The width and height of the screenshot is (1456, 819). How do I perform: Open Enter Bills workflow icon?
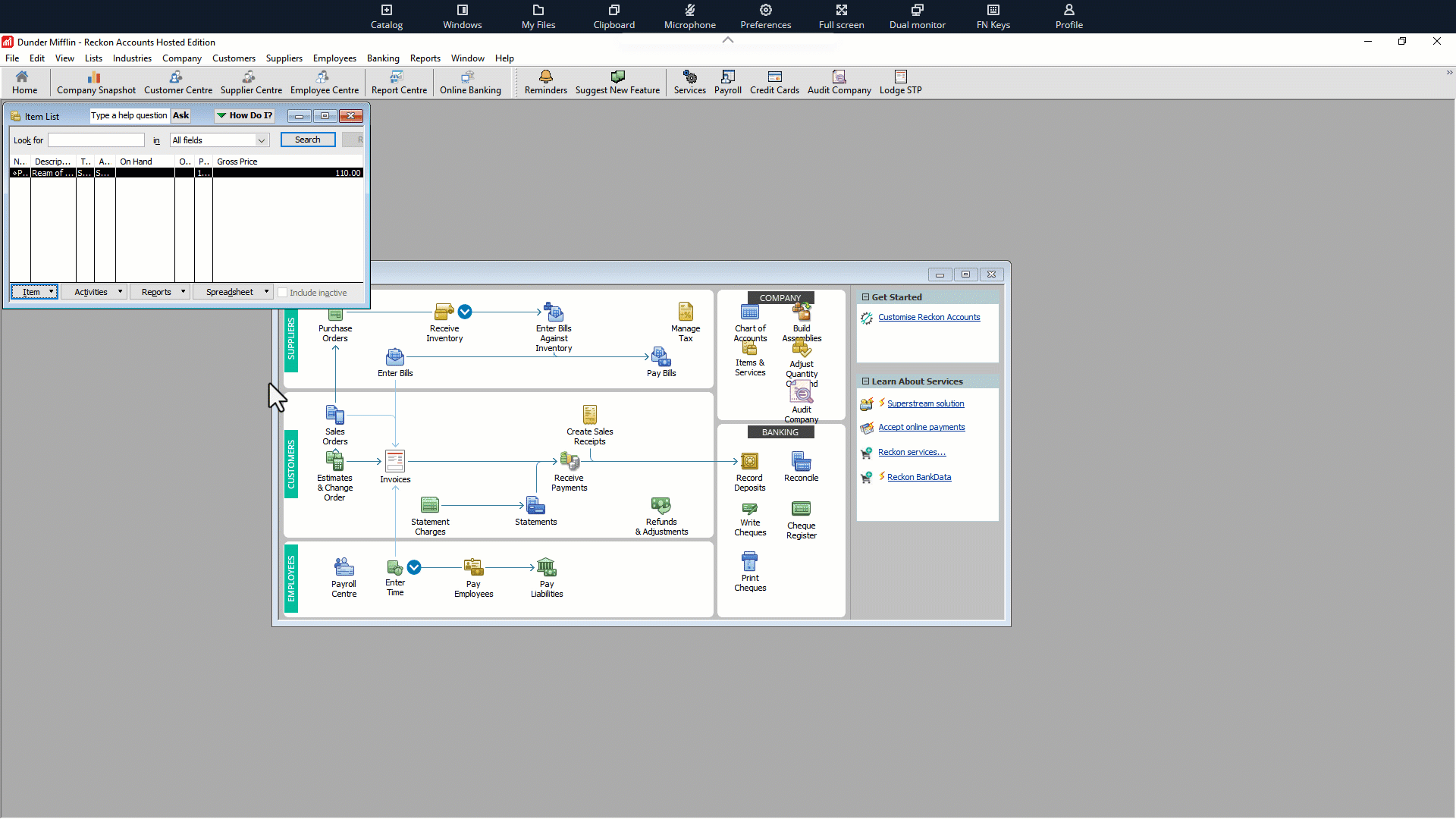click(395, 362)
